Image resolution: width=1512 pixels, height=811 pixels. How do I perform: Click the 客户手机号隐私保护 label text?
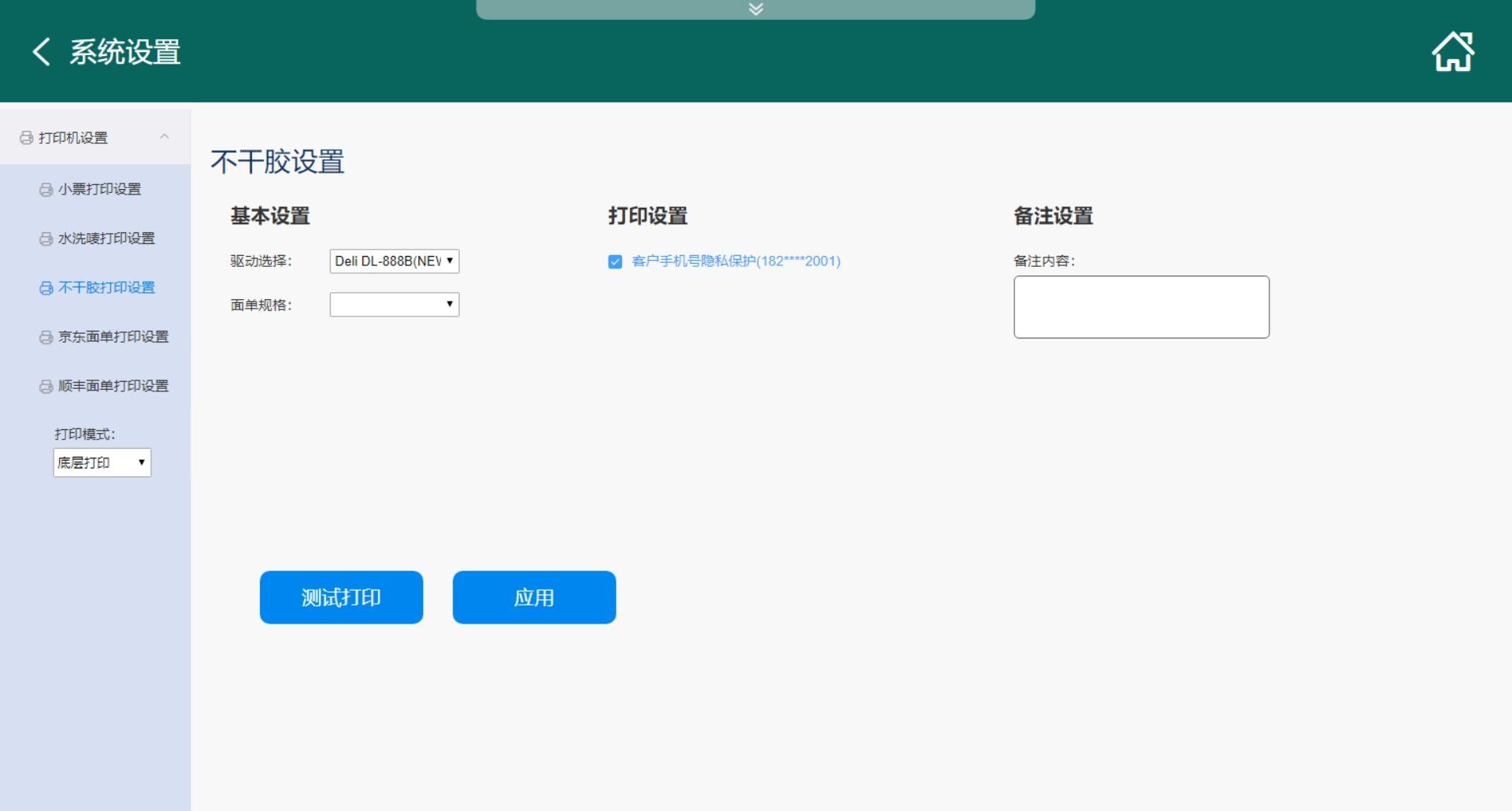click(736, 261)
